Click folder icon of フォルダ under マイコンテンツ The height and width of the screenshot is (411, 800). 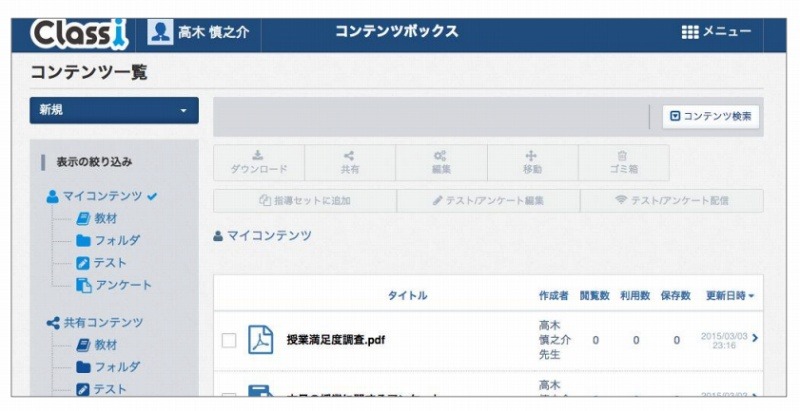pyautogui.click(x=83, y=240)
